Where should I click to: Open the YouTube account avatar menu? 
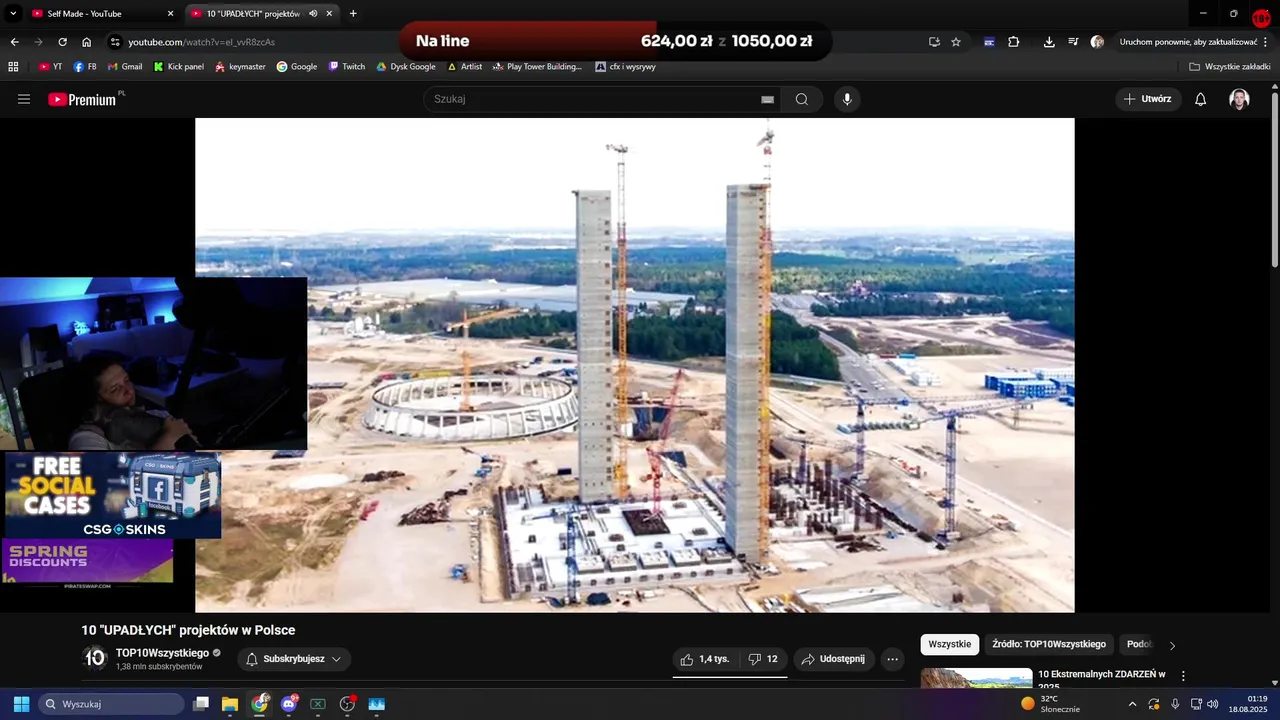click(1239, 99)
